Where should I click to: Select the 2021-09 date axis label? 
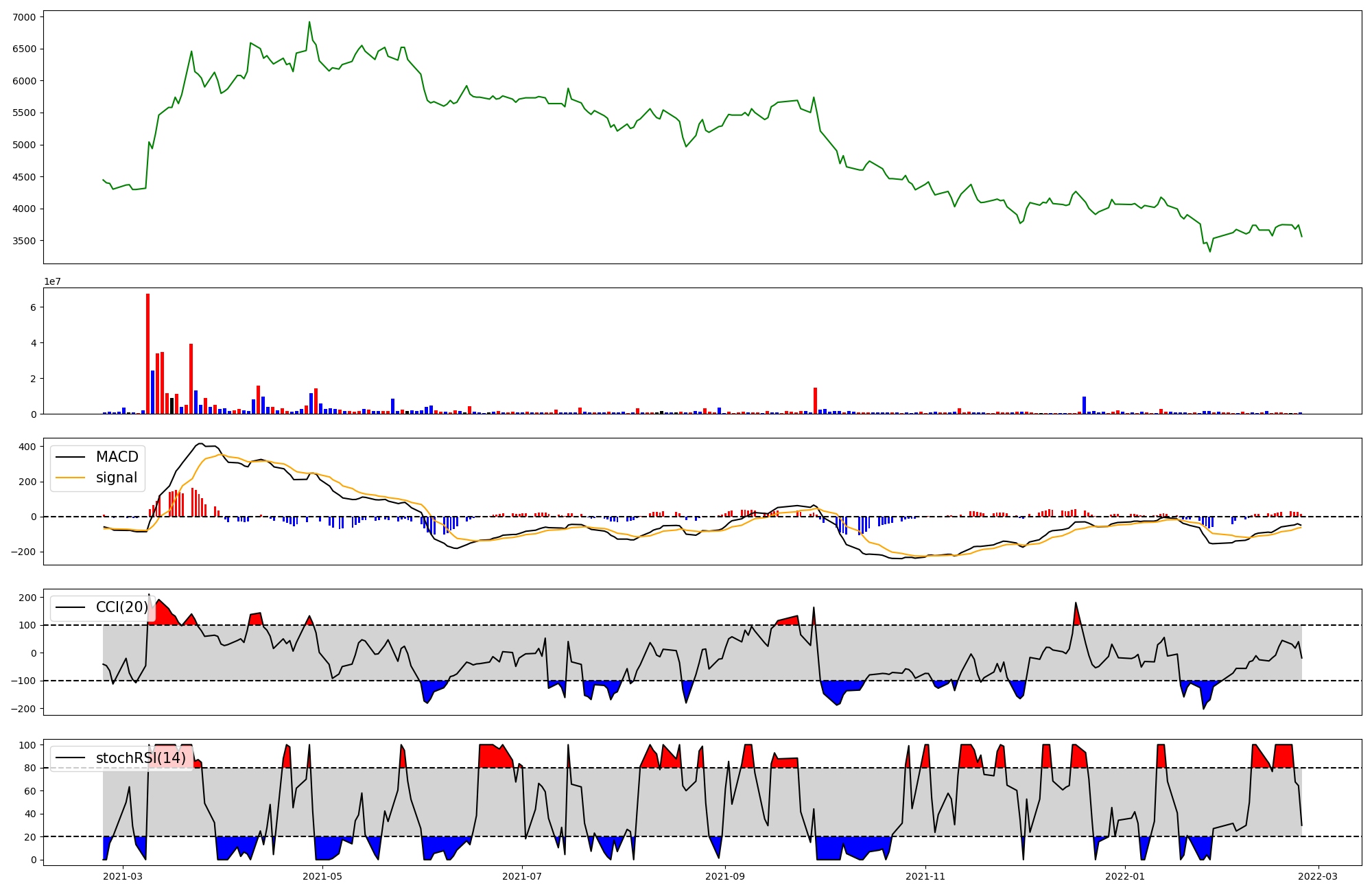pyautogui.click(x=725, y=876)
